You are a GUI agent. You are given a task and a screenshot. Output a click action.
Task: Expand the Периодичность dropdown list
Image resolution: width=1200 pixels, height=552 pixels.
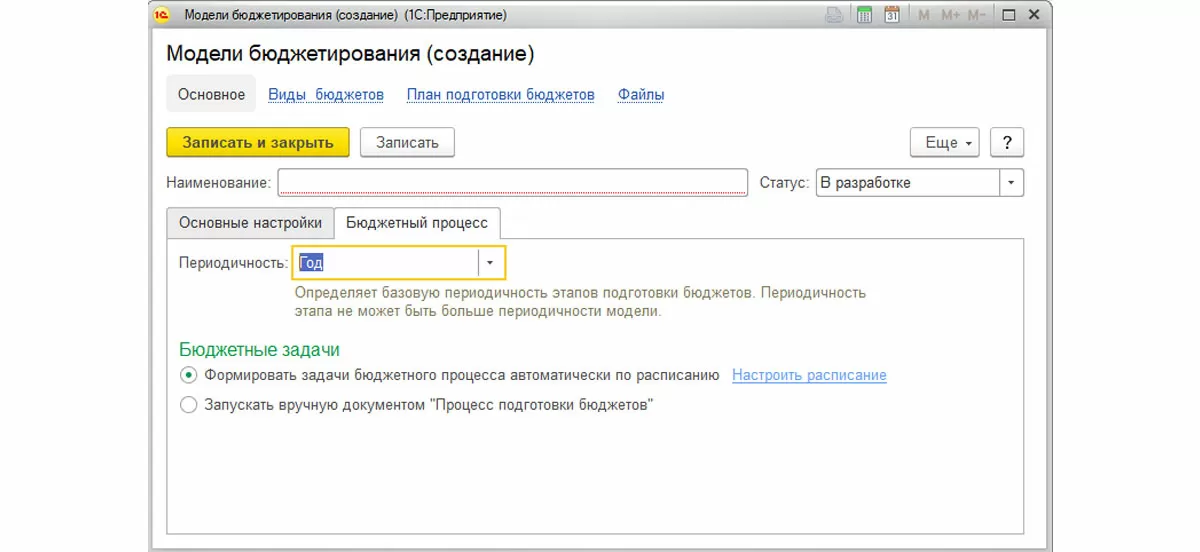click(x=490, y=263)
